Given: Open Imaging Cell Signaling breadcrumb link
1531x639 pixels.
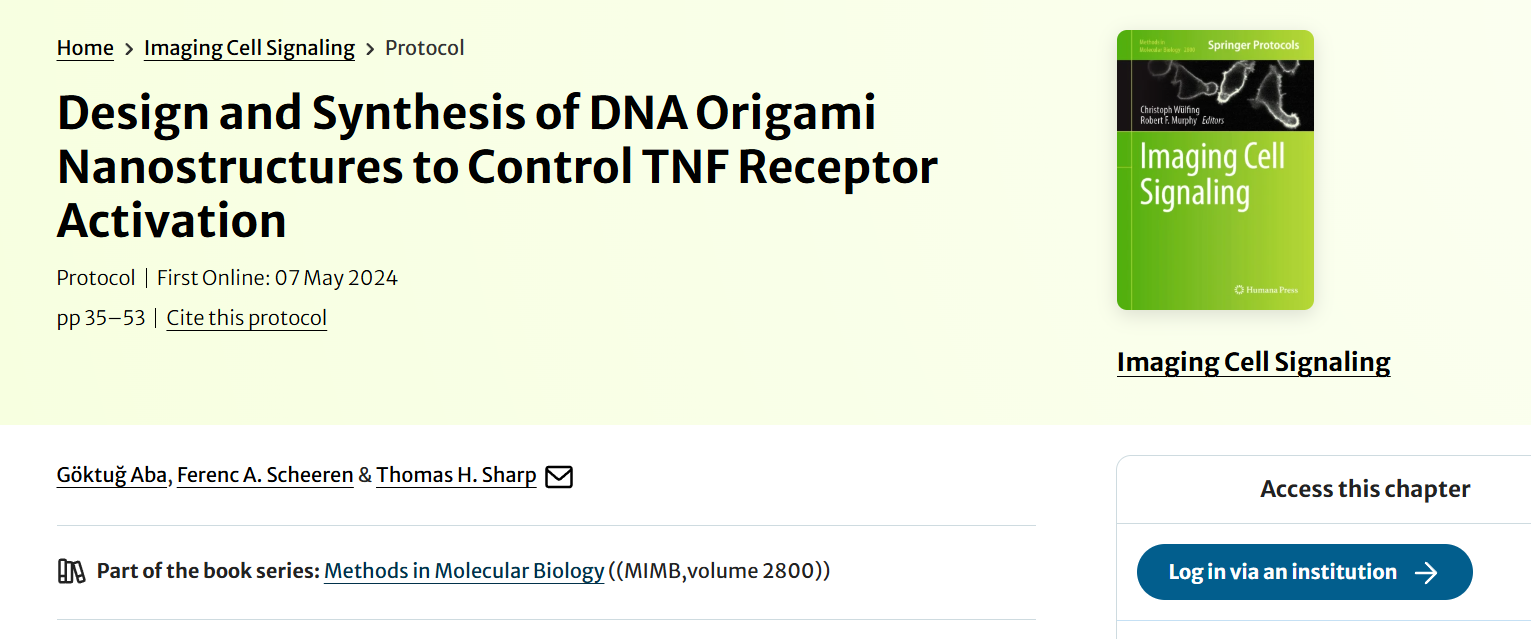Looking at the screenshot, I should [x=249, y=48].
